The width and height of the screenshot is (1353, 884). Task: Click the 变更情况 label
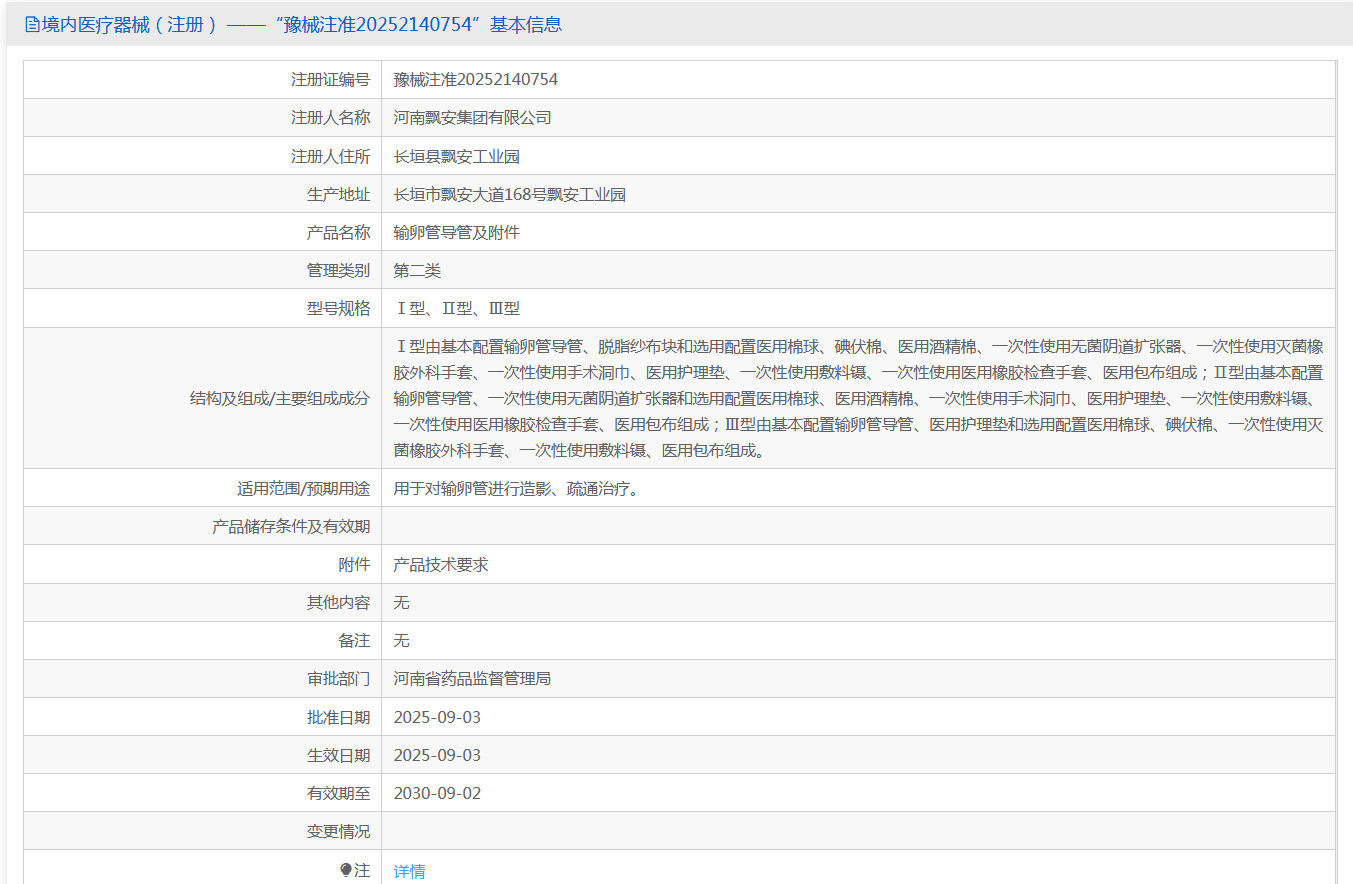[x=338, y=831]
